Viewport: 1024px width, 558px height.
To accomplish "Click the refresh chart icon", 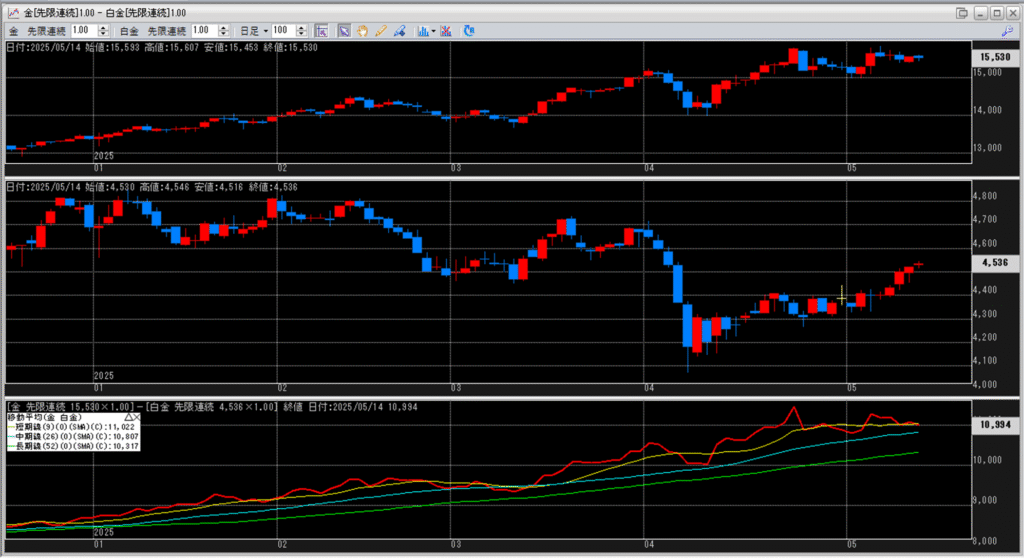I will 469,31.
